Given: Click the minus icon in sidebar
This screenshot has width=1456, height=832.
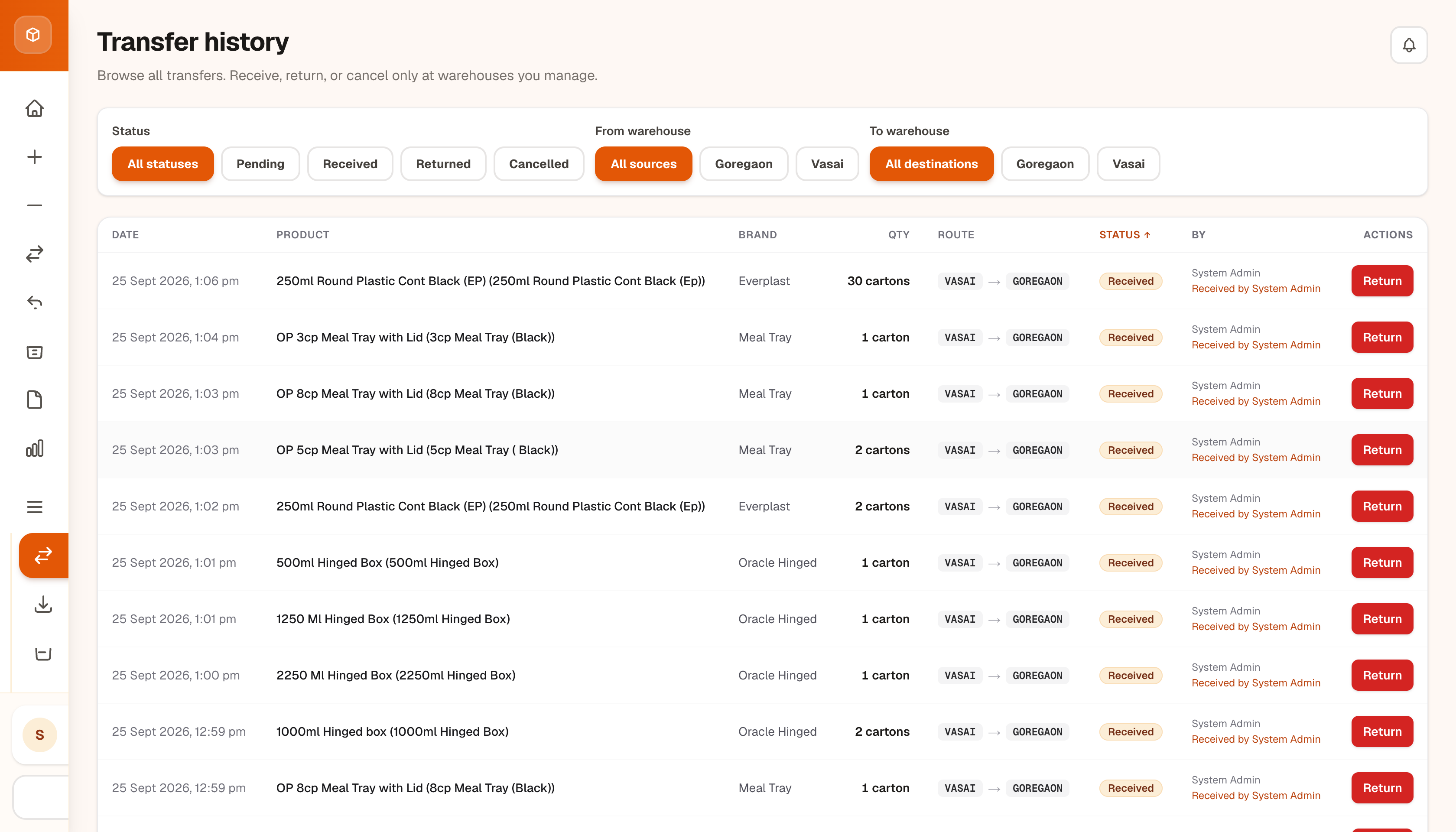Looking at the screenshot, I should click(x=35, y=205).
